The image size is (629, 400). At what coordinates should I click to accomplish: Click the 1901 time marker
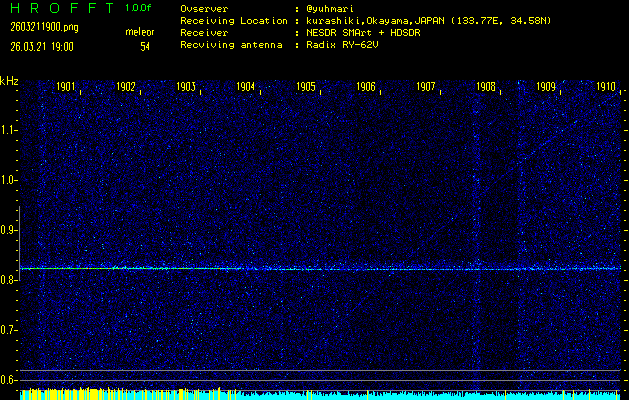66,87
